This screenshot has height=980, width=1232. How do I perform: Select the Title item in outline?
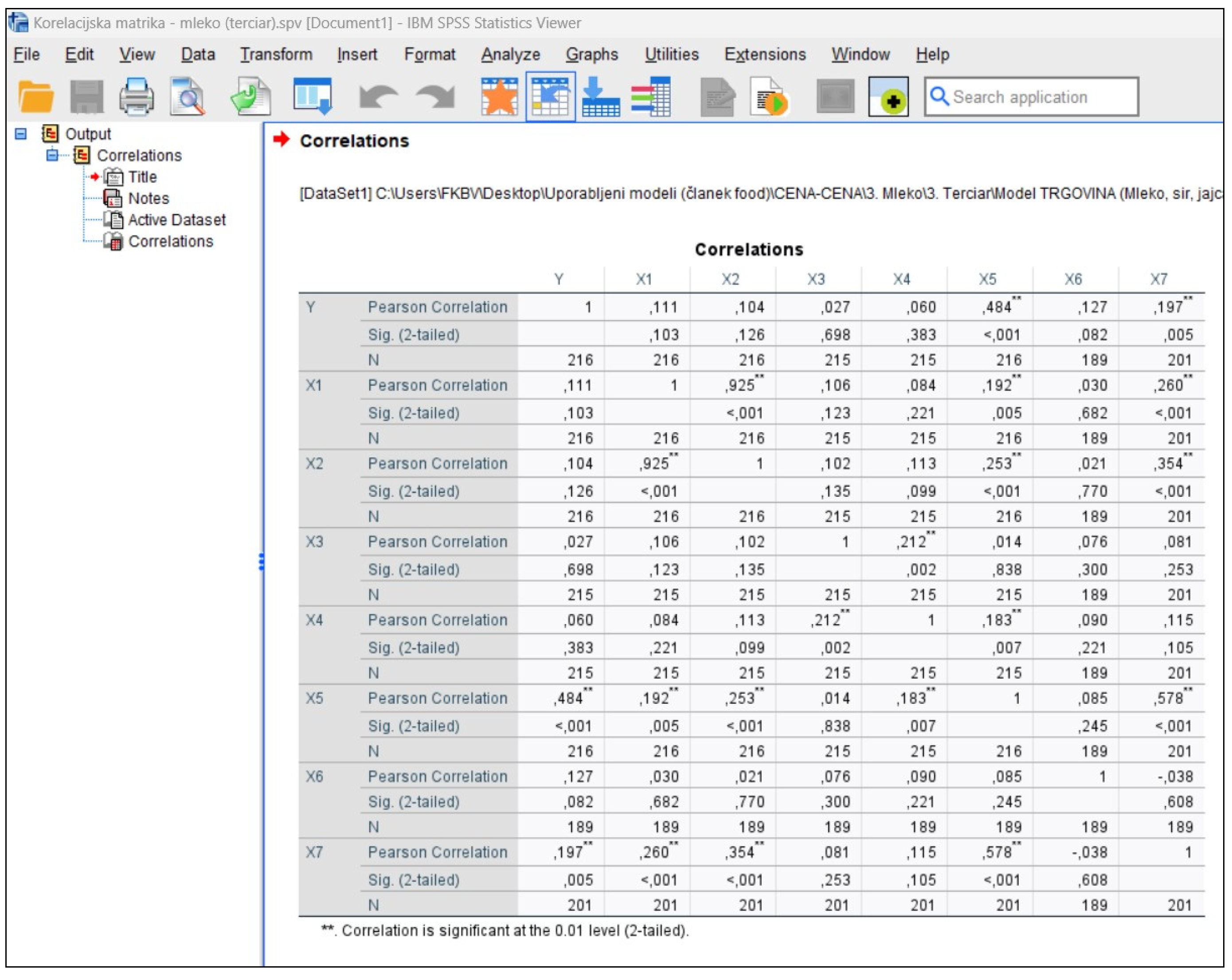pos(142,176)
